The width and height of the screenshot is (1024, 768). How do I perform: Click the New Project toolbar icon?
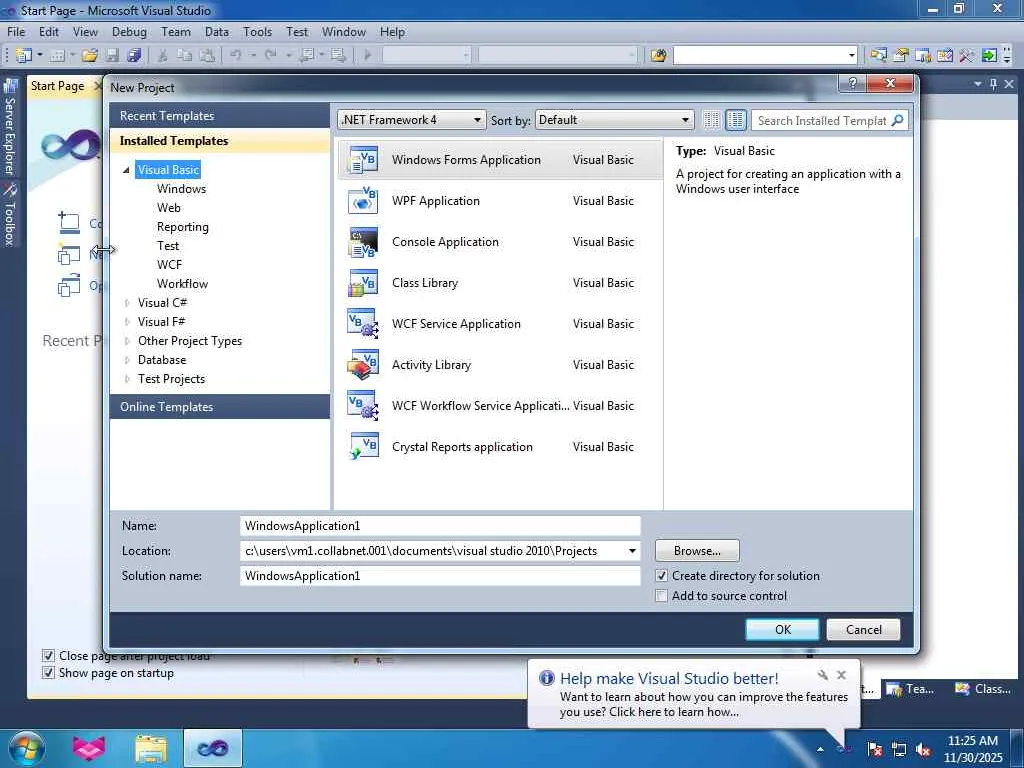coord(24,56)
